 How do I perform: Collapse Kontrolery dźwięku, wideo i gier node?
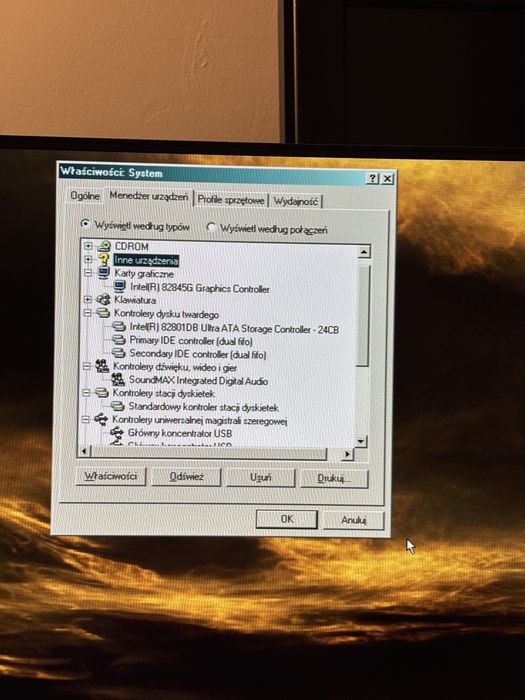pos(87,367)
